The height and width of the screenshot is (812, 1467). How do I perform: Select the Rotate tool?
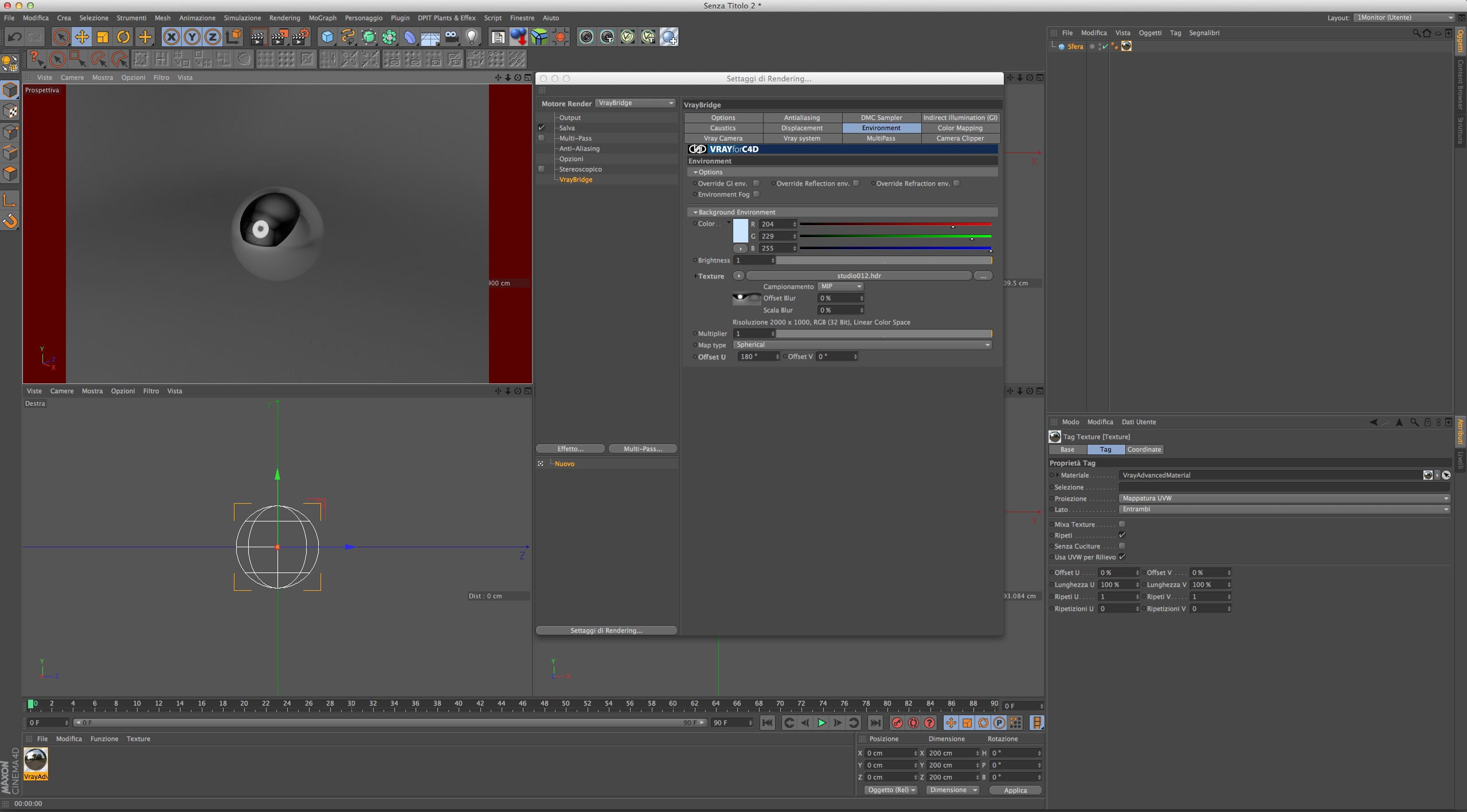click(123, 37)
